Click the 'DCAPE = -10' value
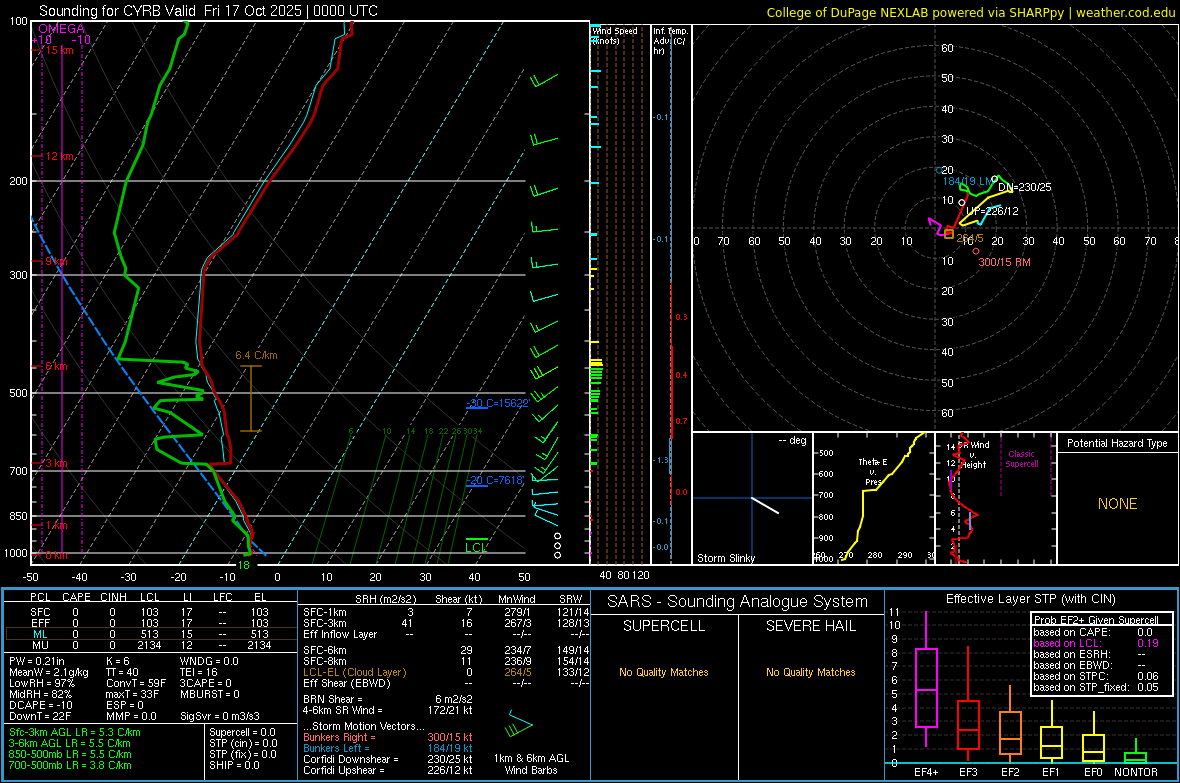Image resolution: width=1180 pixels, height=783 pixels. (x=40, y=705)
